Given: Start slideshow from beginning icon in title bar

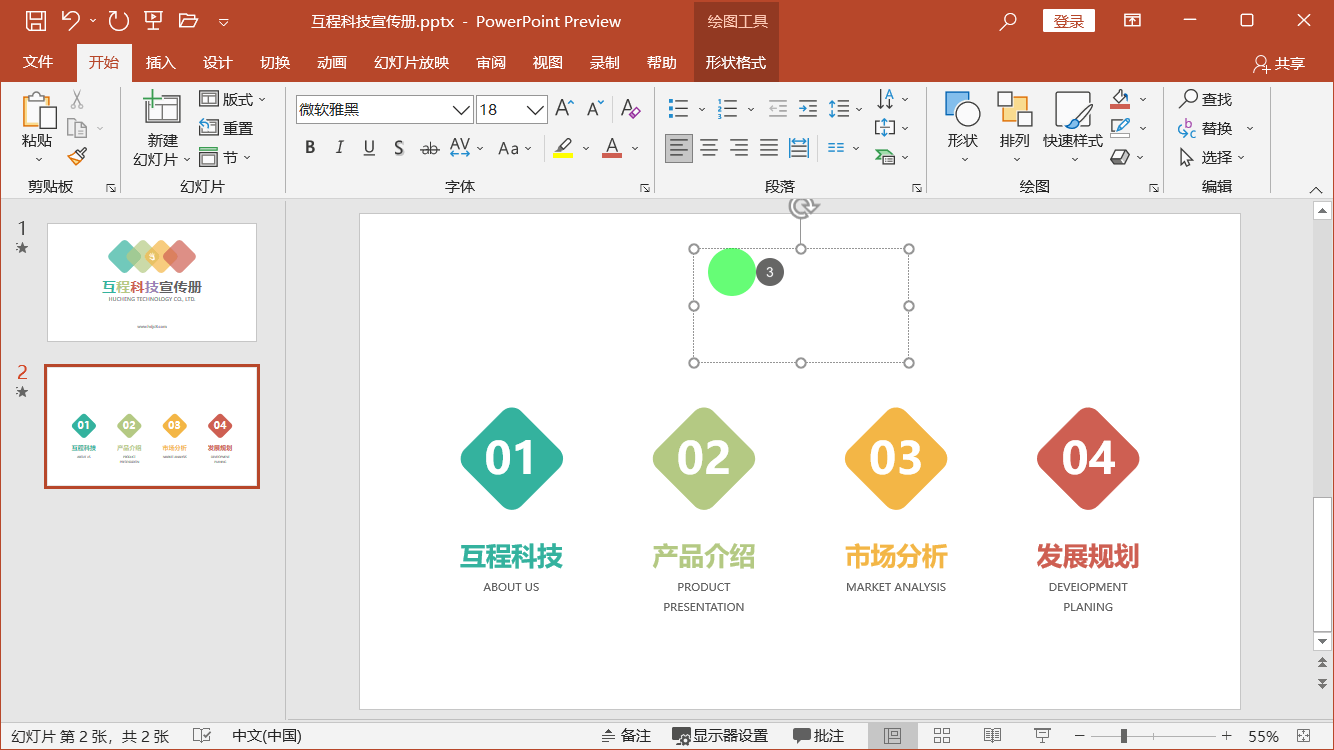Looking at the screenshot, I should pos(153,20).
